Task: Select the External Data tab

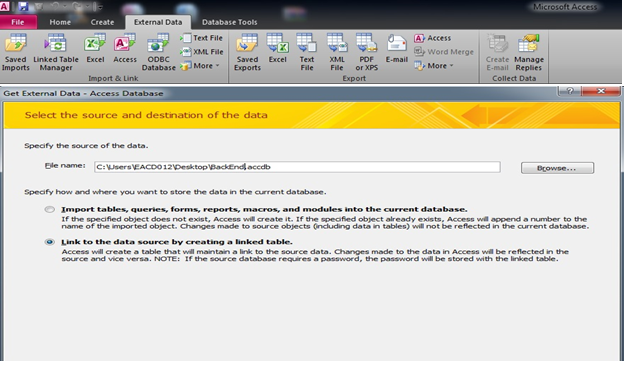Action: pos(158,22)
